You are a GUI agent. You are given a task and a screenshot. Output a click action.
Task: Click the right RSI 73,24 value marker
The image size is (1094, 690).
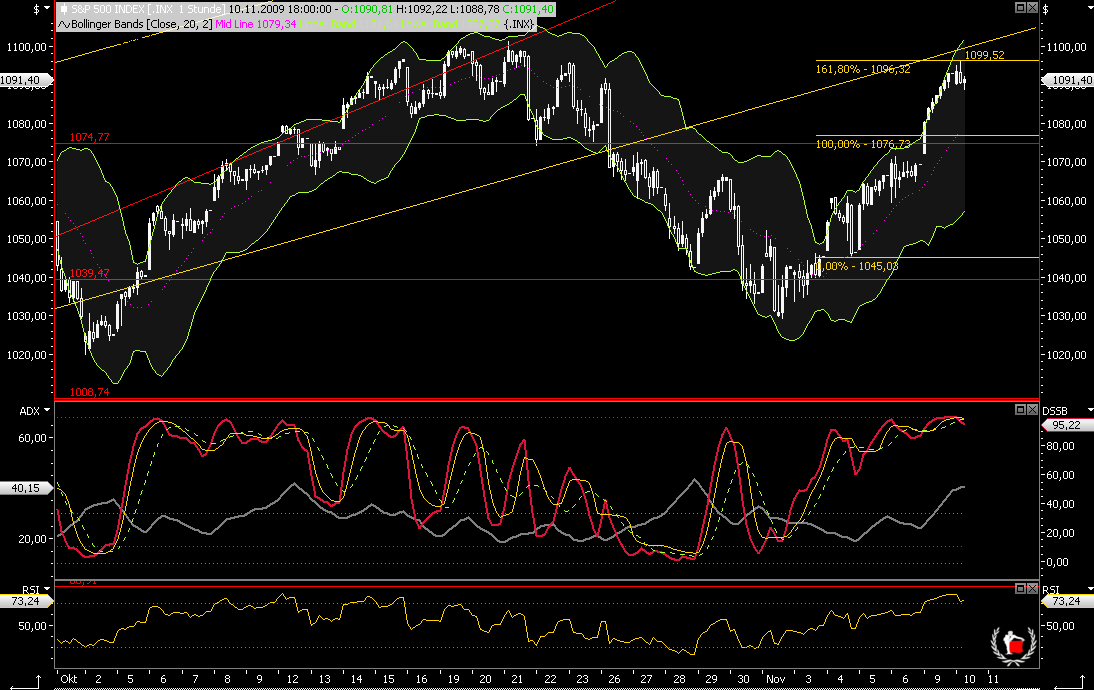click(x=1067, y=601)
